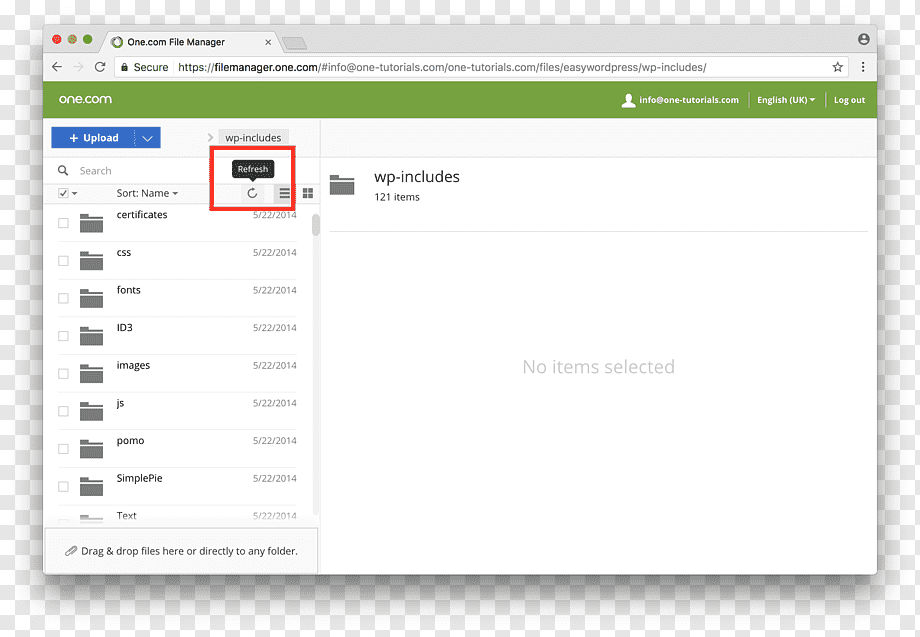This screenshot has height=637, width=920.
Task: Open the ID3 folder icon
Action: (92, 336)
